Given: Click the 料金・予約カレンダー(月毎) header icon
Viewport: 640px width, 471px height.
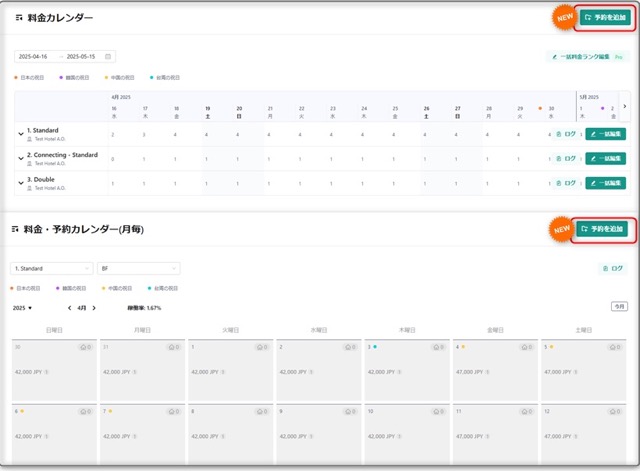Looking at the screenshot, I should (15, 229).
